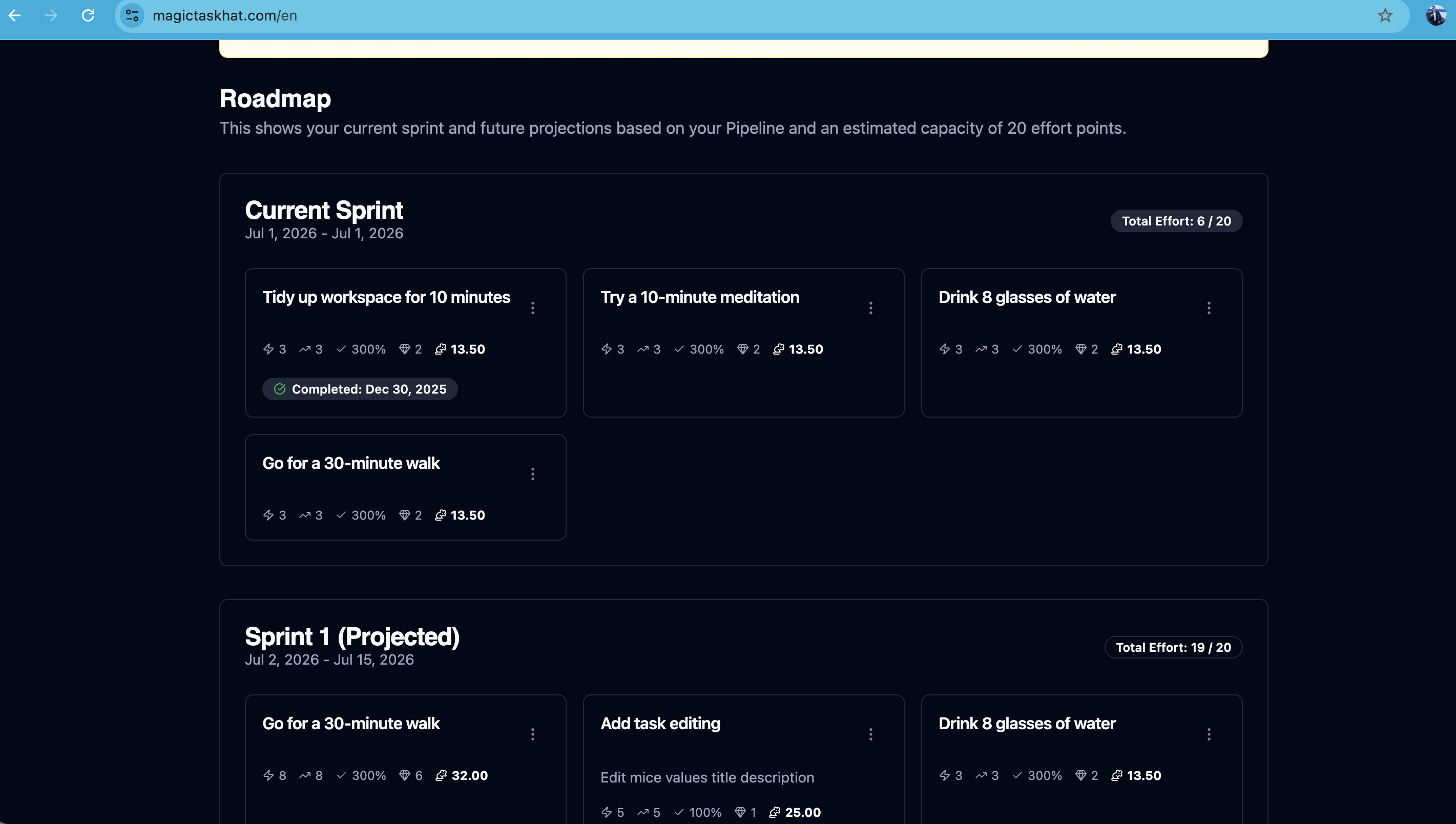Open site information icon in address bar
The image size is (1456, 824).
click(x=132, y=15)
